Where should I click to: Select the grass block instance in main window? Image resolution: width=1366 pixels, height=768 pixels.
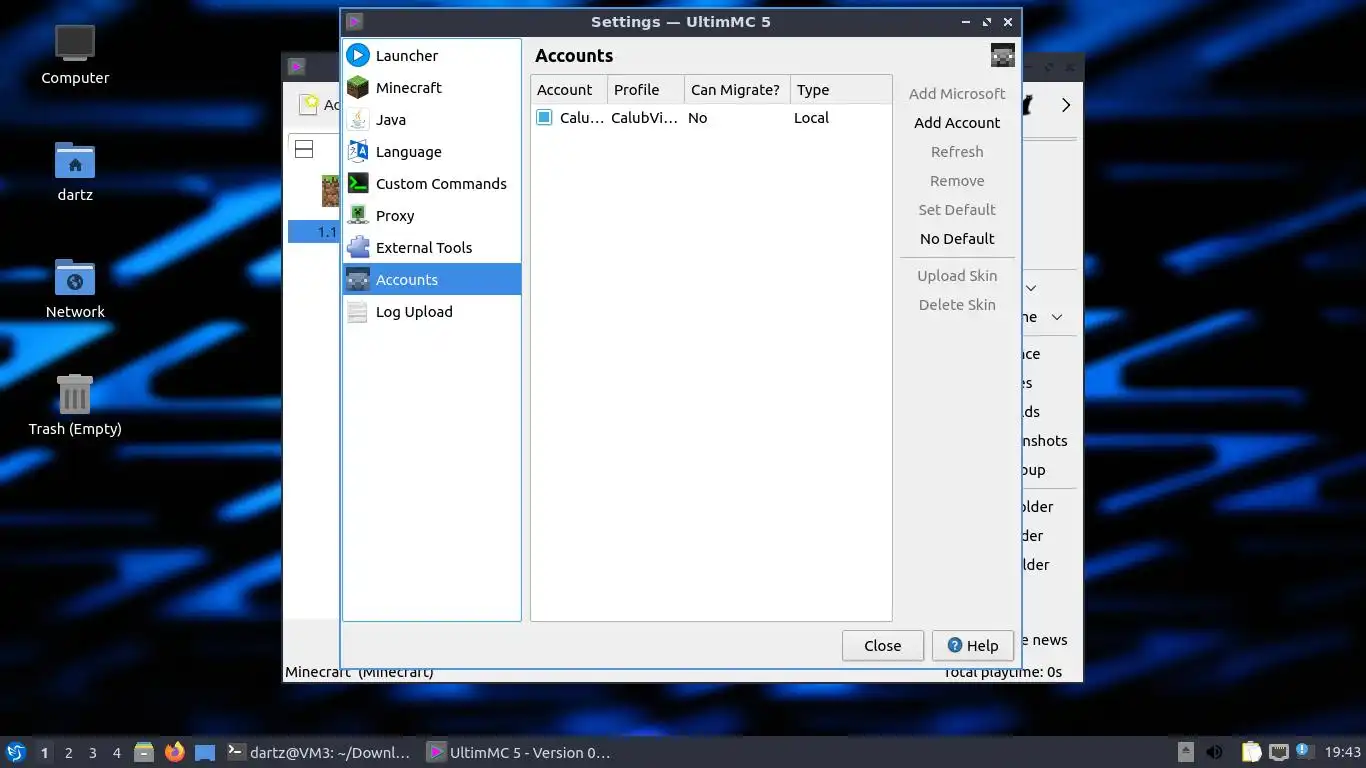tap(330, 191)
